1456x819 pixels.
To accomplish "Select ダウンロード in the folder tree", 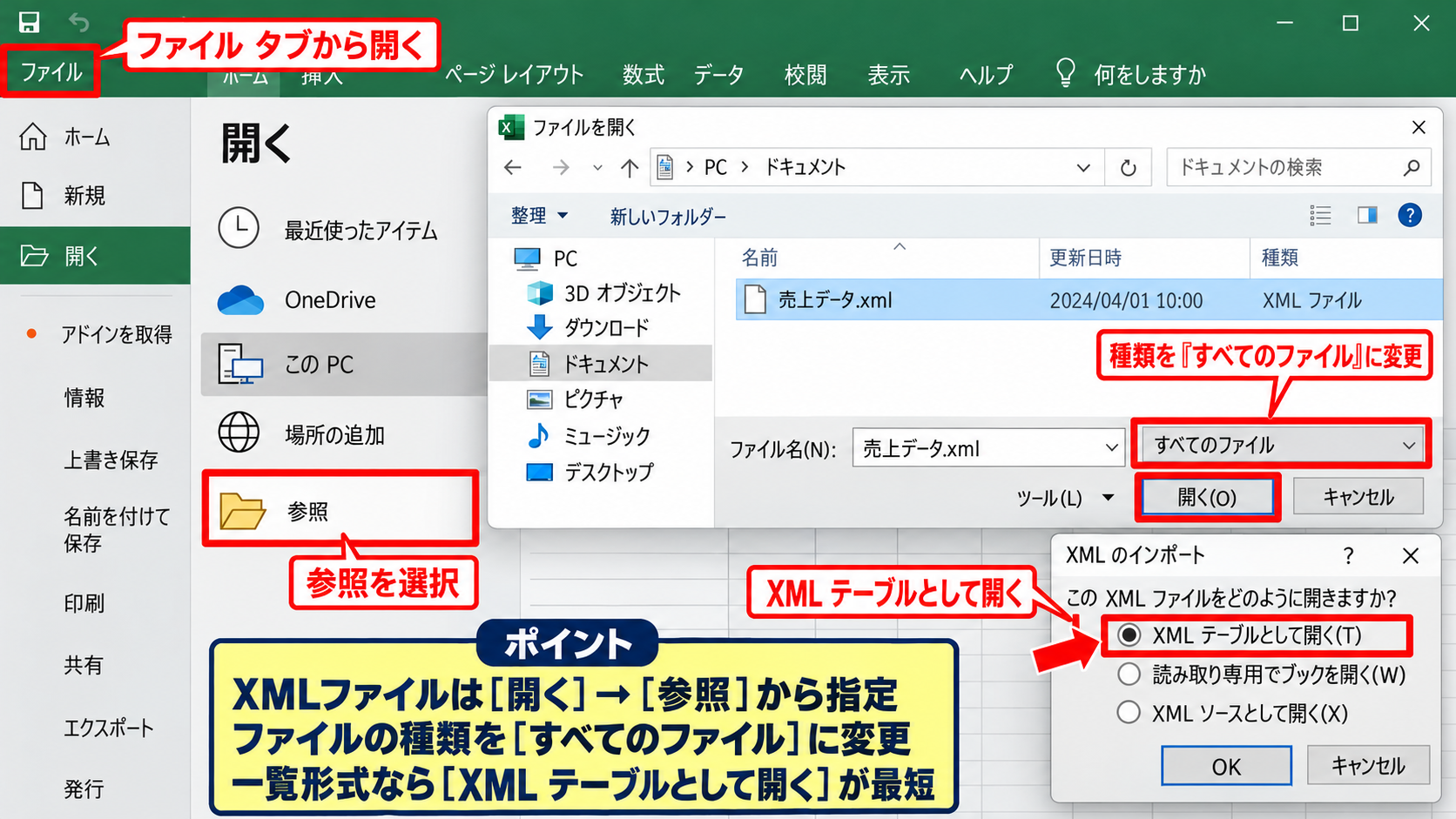I will coord(606,327).
